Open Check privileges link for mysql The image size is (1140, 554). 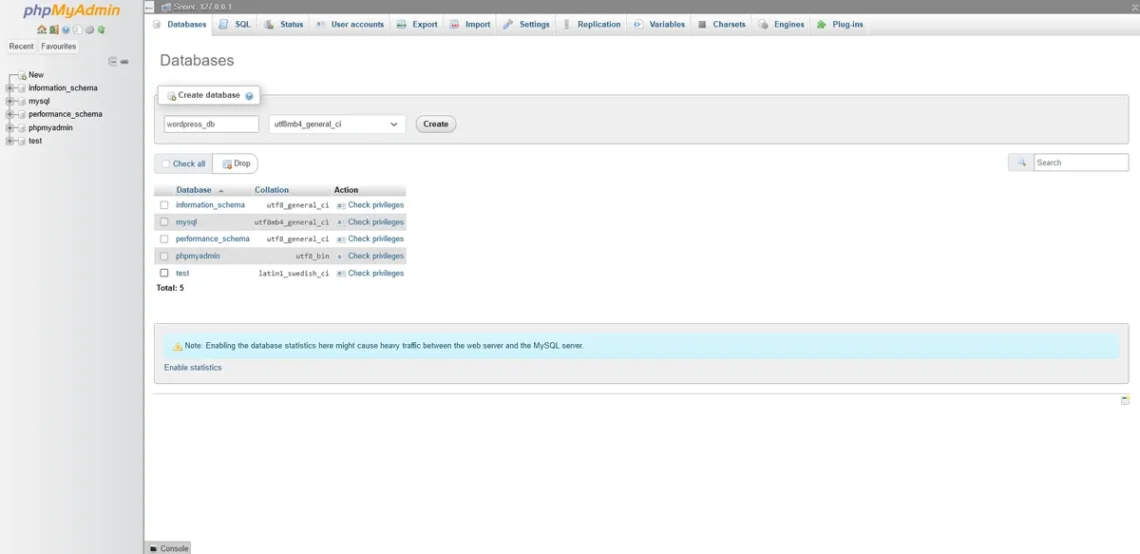(376, 222)
